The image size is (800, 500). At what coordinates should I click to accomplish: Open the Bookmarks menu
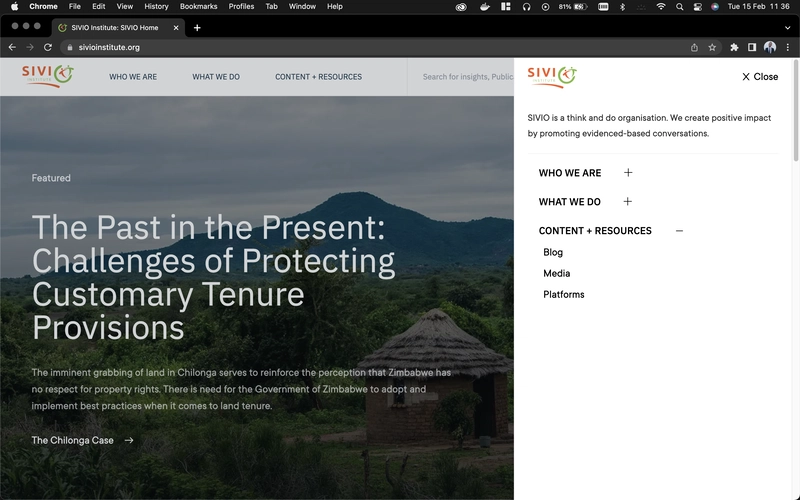(198, 6)
